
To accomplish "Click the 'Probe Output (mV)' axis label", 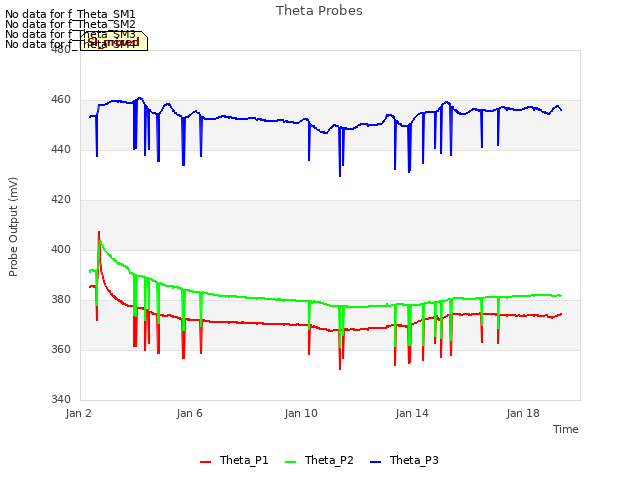I will 13,227.
